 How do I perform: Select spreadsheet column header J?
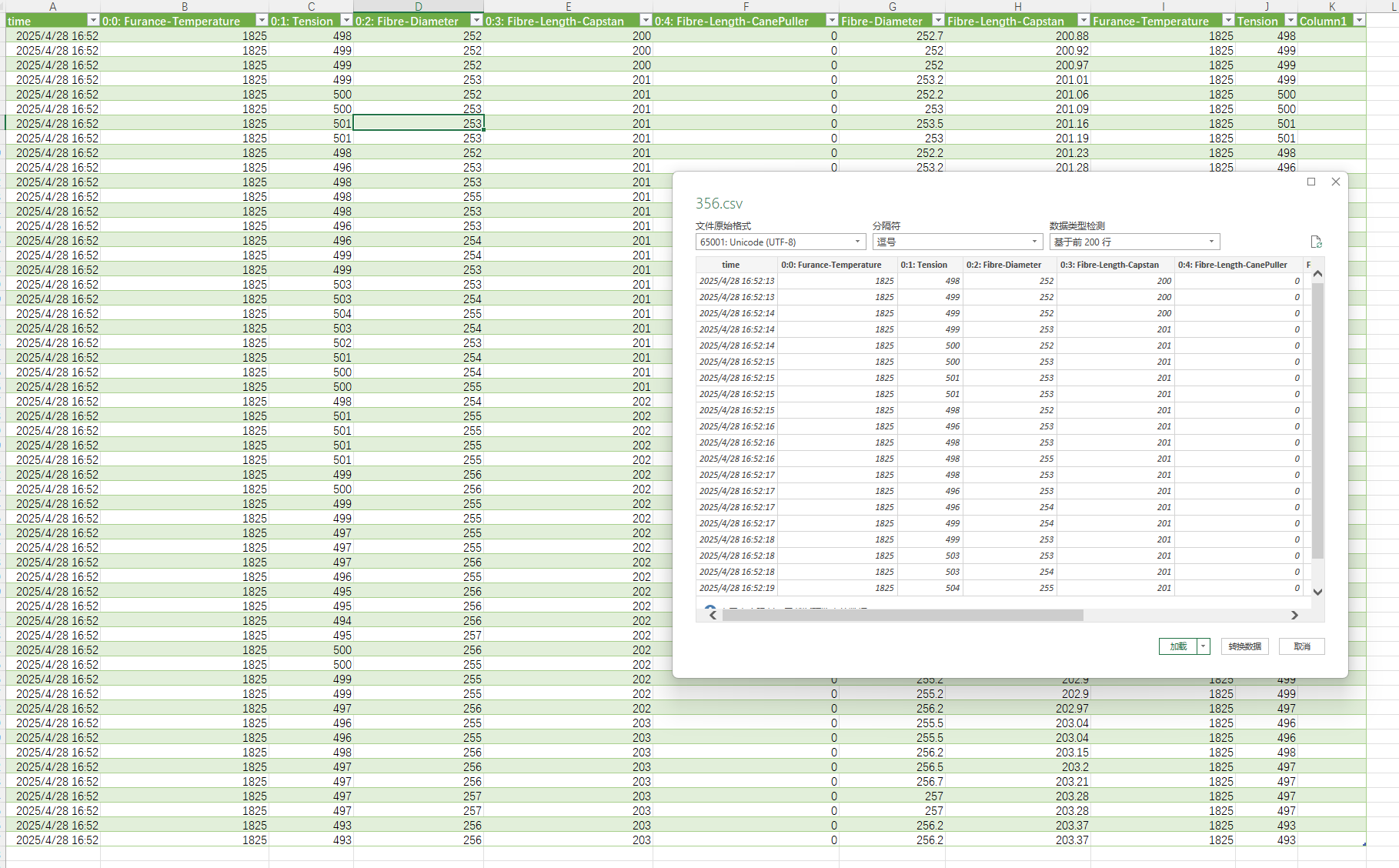click(1267, 6)
